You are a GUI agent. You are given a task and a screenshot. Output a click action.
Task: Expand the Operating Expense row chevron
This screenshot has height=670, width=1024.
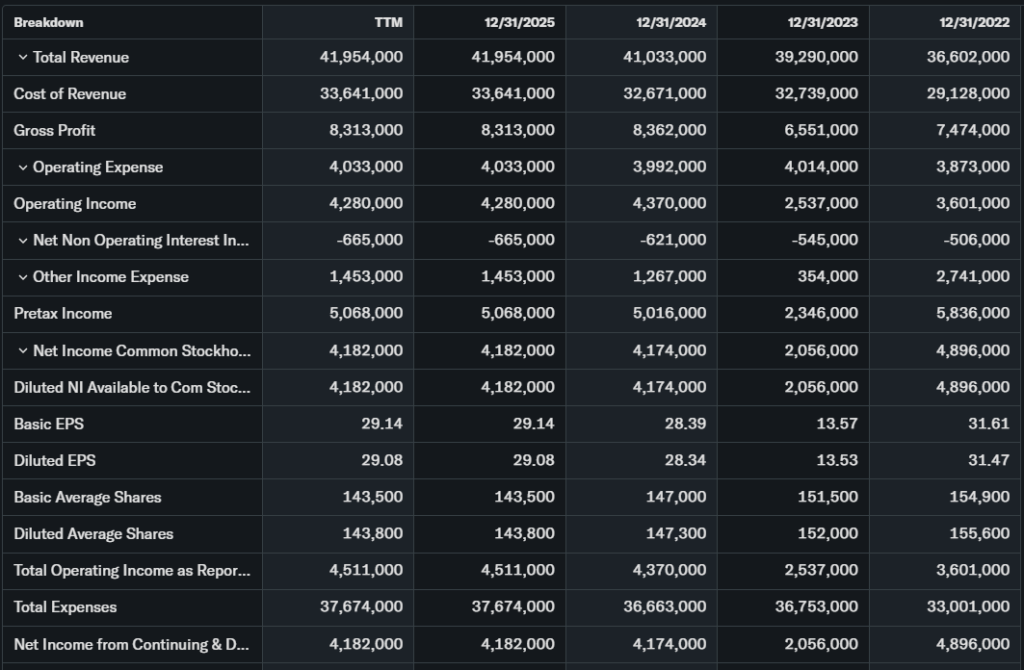tap(22, 167)
